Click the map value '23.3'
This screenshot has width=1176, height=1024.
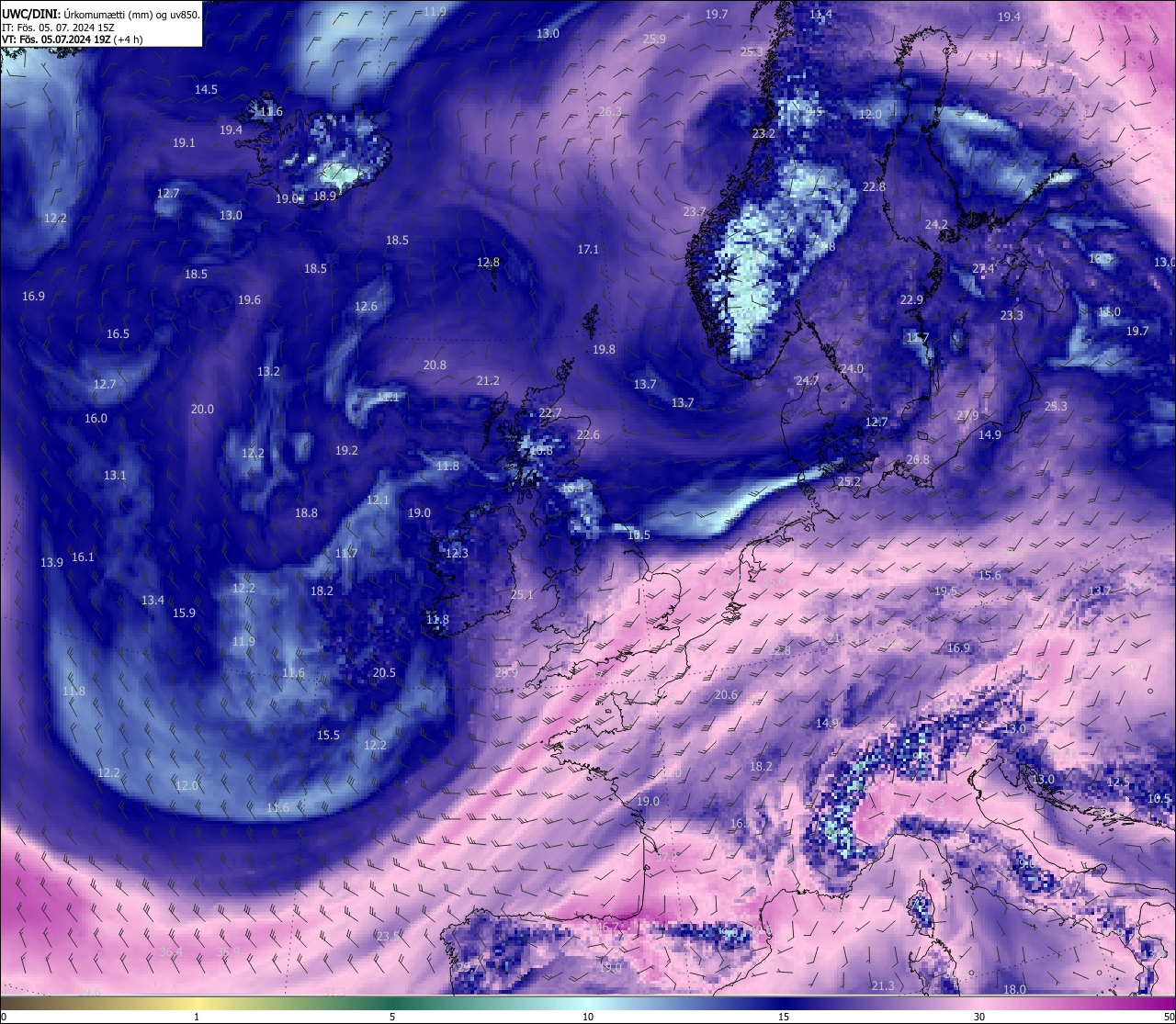pos(1012,316)
